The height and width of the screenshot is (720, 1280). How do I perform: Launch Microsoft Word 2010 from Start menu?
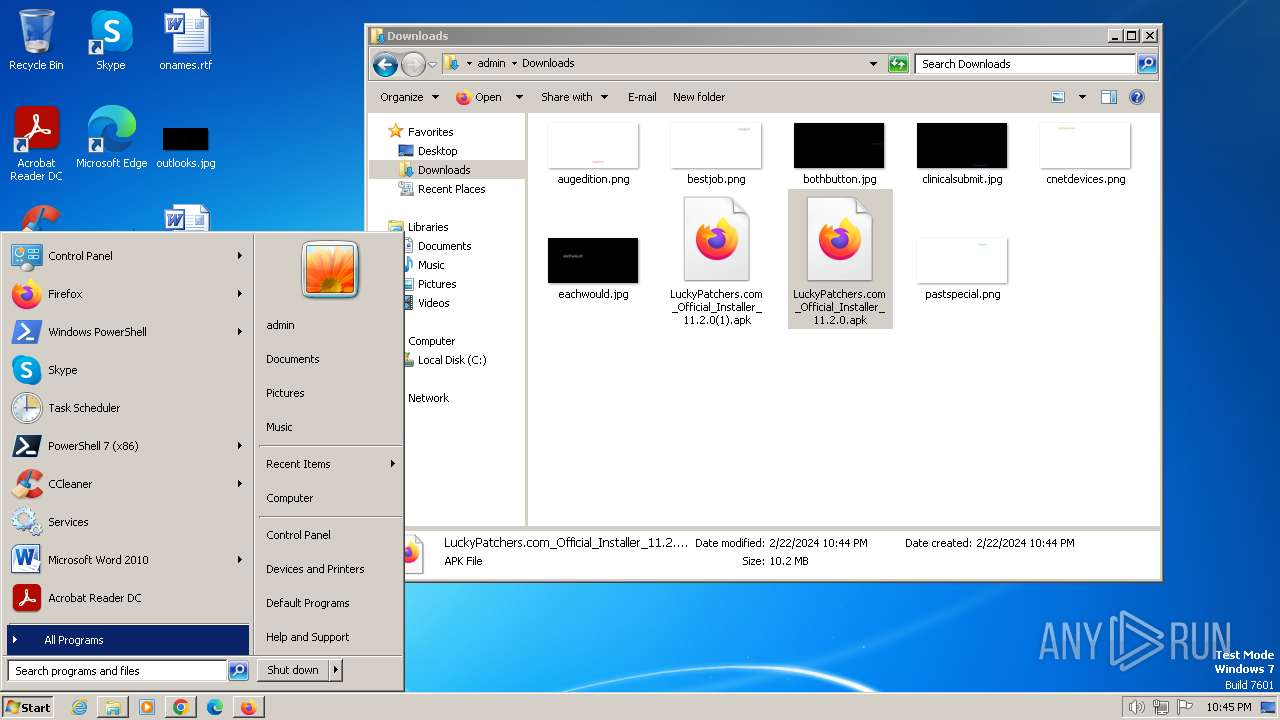tap(128, 560)
